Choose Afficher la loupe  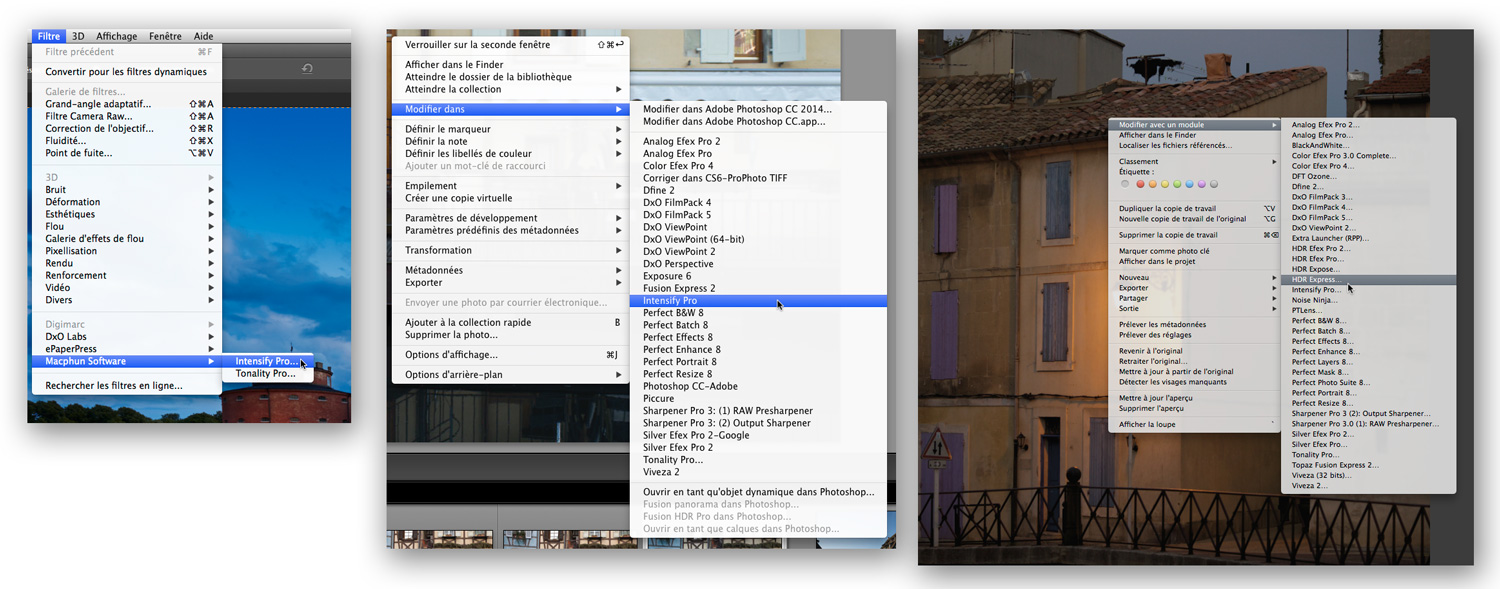pyautogui.click(x=1194, y=425)
